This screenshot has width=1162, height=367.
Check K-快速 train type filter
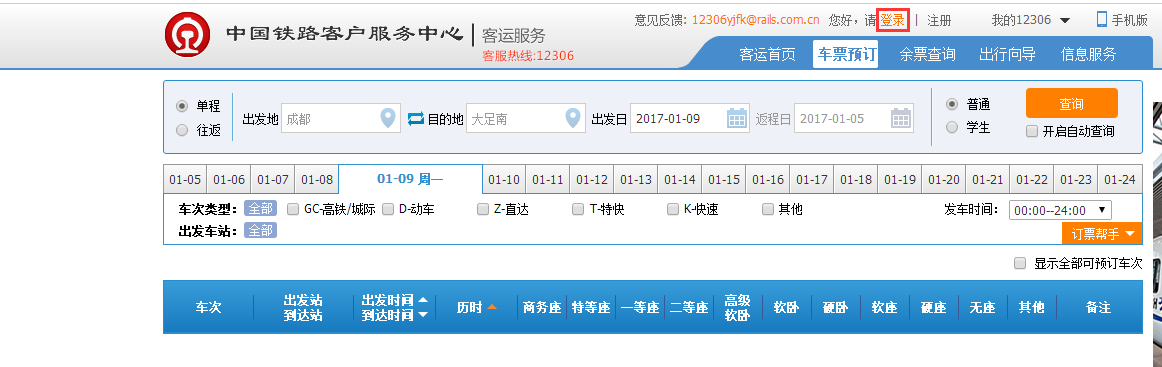click(x=672, y=209)
